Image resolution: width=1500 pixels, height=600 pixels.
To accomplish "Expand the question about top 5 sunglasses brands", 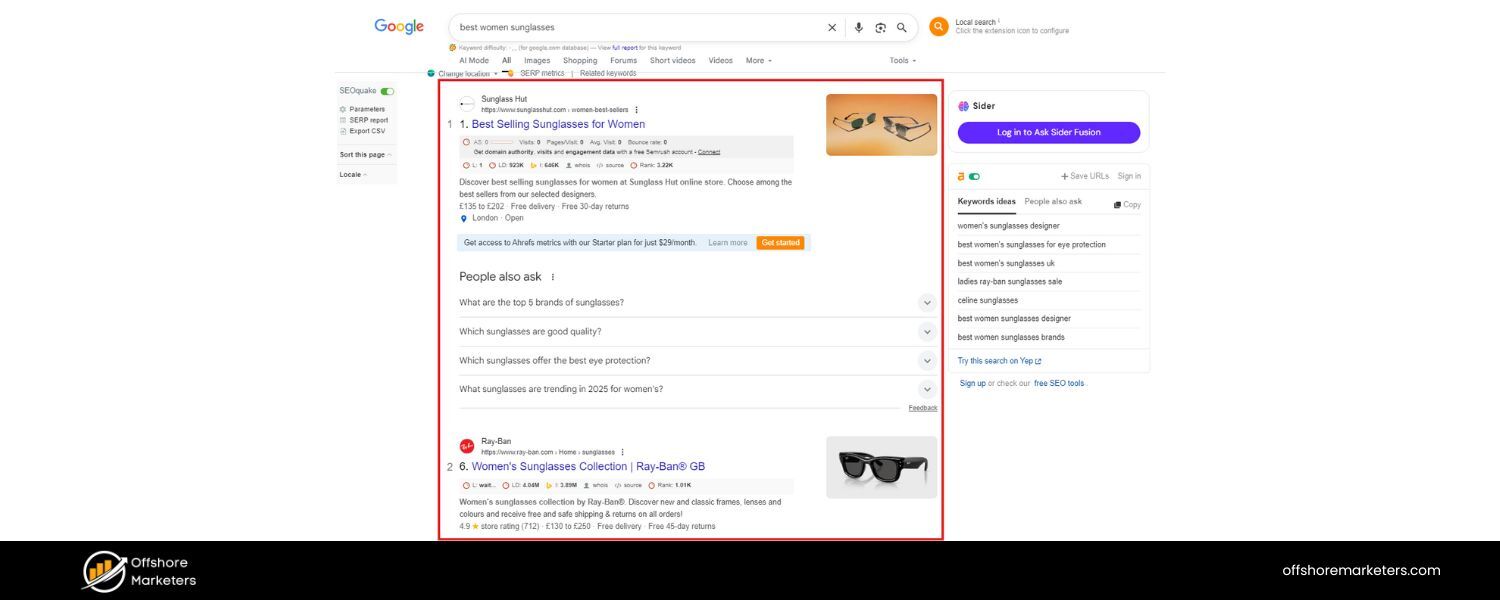I will pos(926,301).
